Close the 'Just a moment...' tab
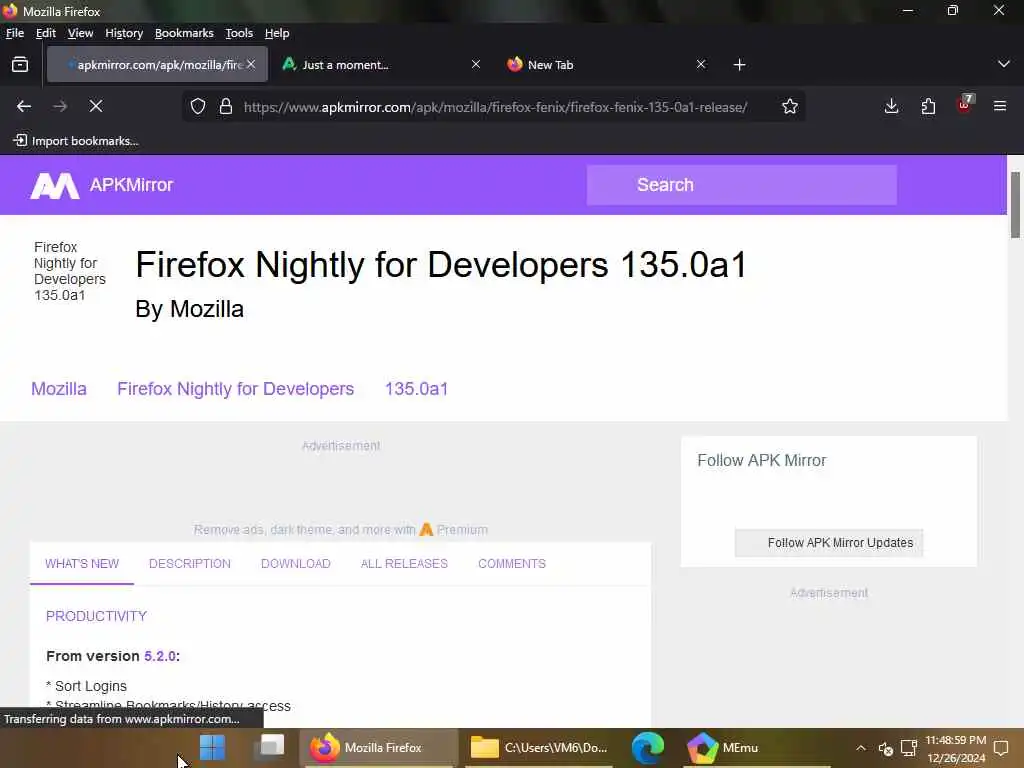Screen dimensions: 1024x768 [x=476, y=64]
